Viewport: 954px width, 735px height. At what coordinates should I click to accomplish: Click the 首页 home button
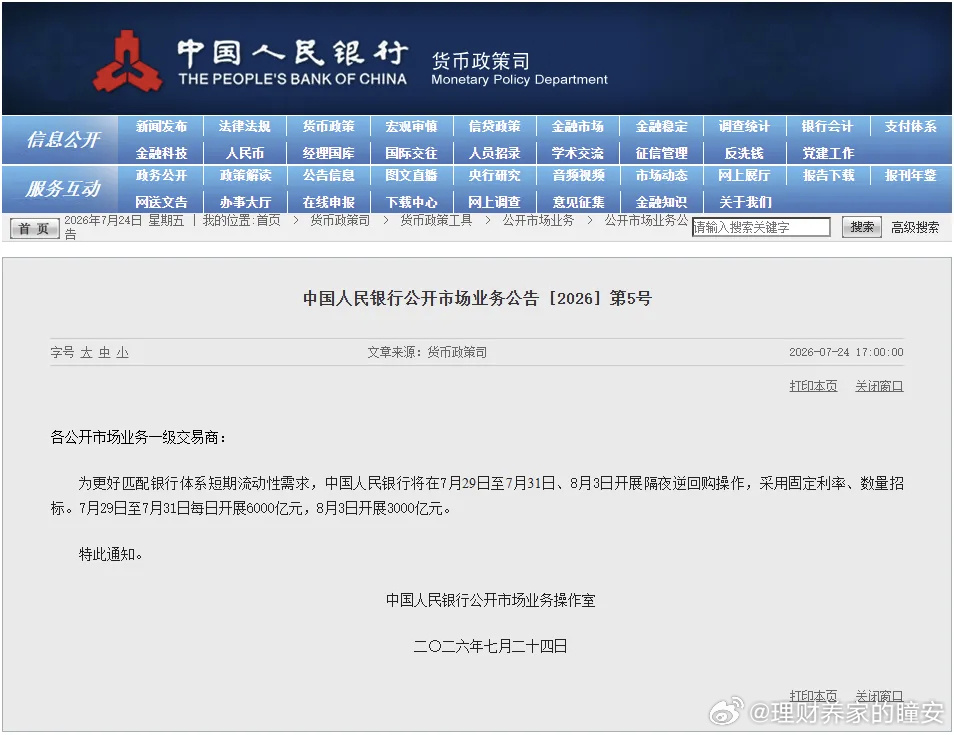[35, 229]
